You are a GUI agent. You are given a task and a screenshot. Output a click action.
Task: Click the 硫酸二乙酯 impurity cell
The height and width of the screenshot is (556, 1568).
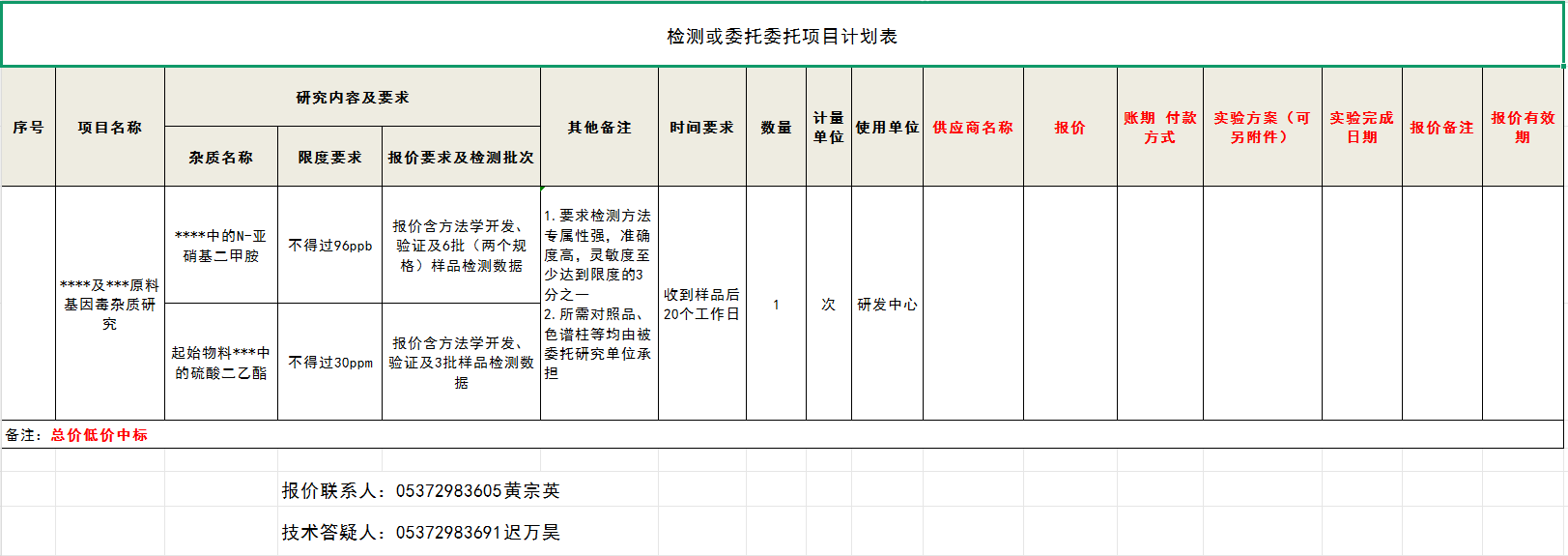(220, 363)
